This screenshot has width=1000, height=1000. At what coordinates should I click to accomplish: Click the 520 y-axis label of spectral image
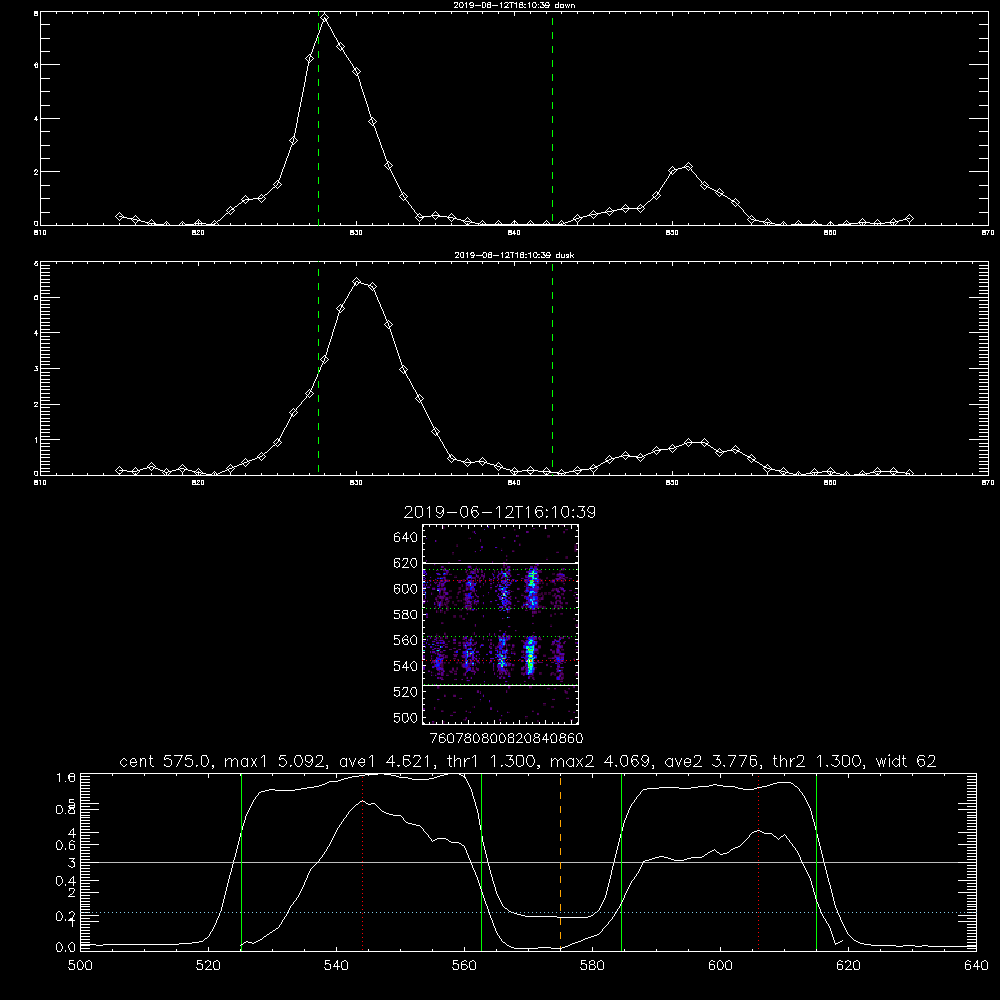pos(405,692)
